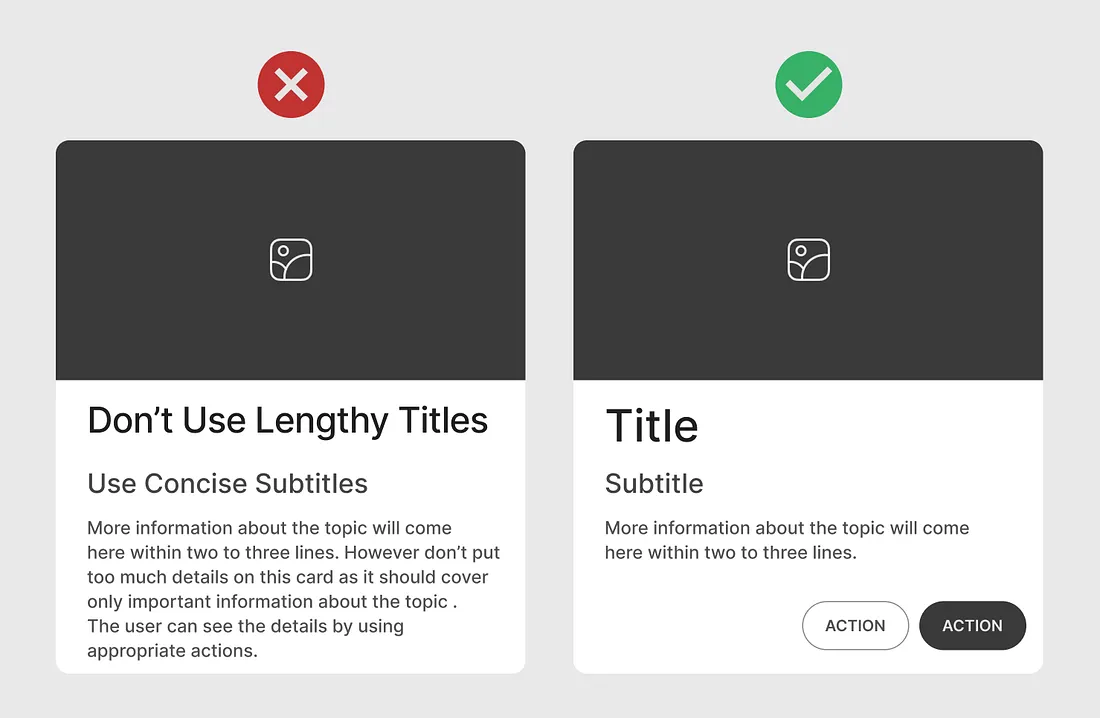This screenshot has height=718, width=1100.
Task: Click the 'Subtitle' text on right card
Action: point(654,484)
